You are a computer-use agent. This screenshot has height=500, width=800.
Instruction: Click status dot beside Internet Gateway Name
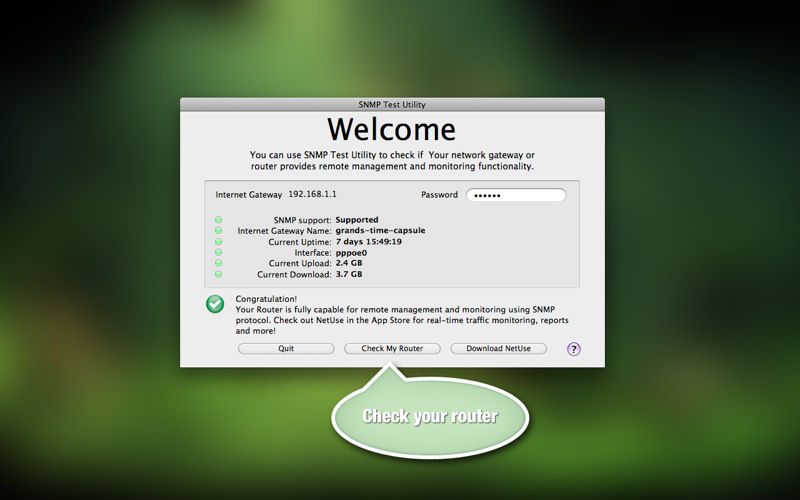click(x=218, y=231)
